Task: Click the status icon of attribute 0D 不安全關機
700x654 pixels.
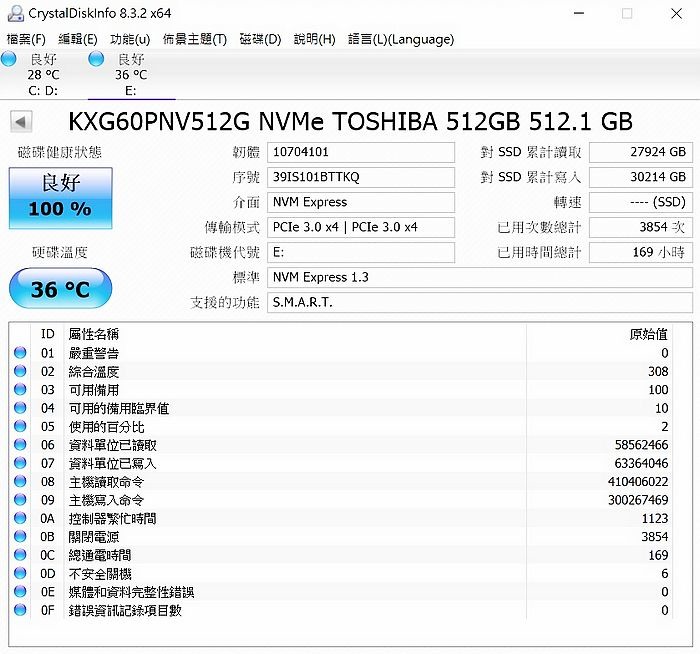Action: click(20, 573)
